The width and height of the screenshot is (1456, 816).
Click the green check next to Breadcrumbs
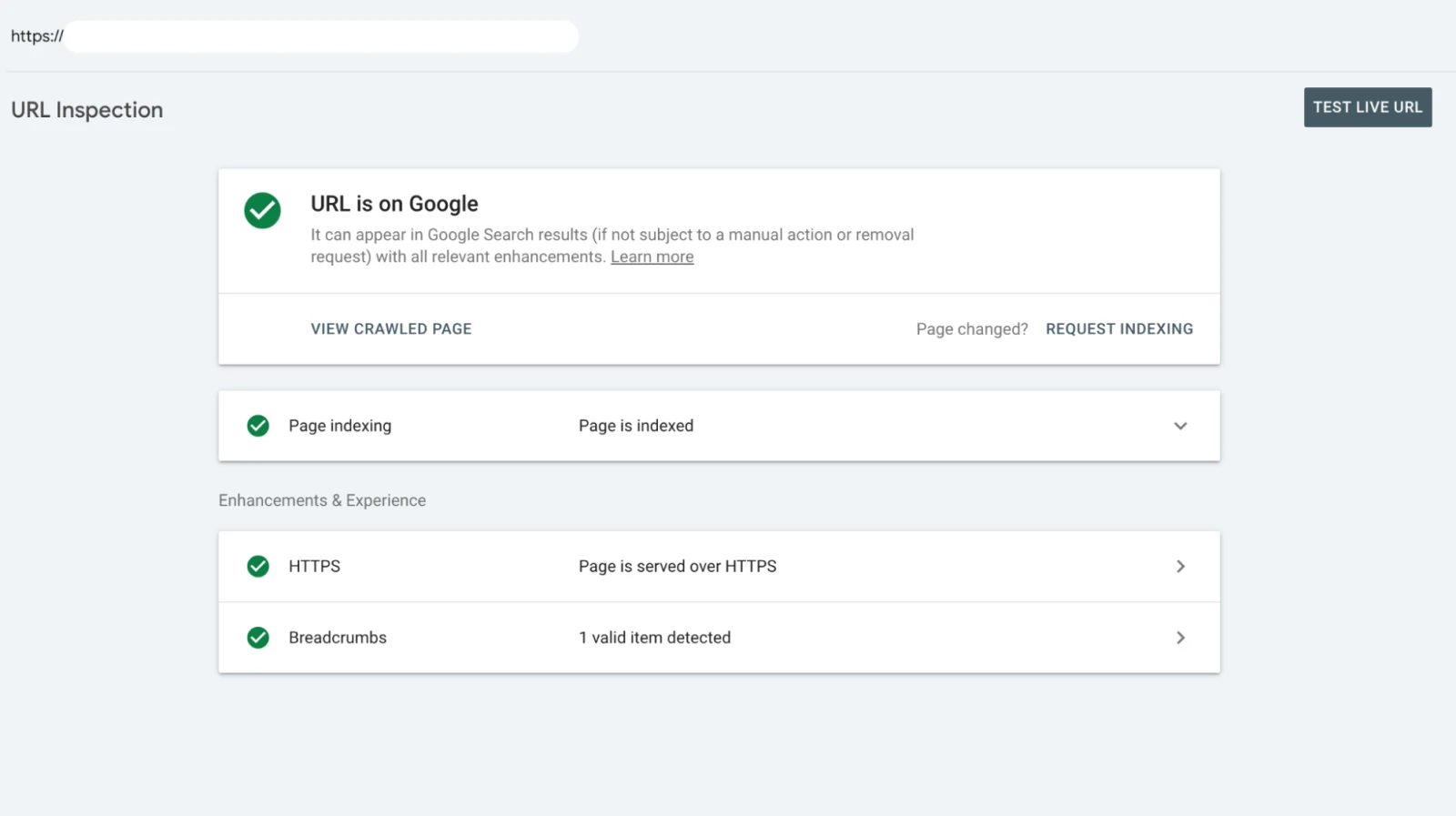[258, 638]
